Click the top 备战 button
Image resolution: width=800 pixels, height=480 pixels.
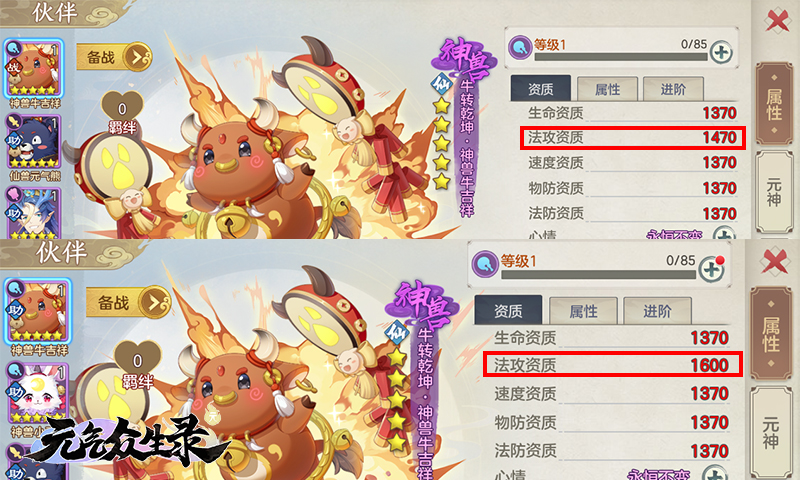pos(114,57)
